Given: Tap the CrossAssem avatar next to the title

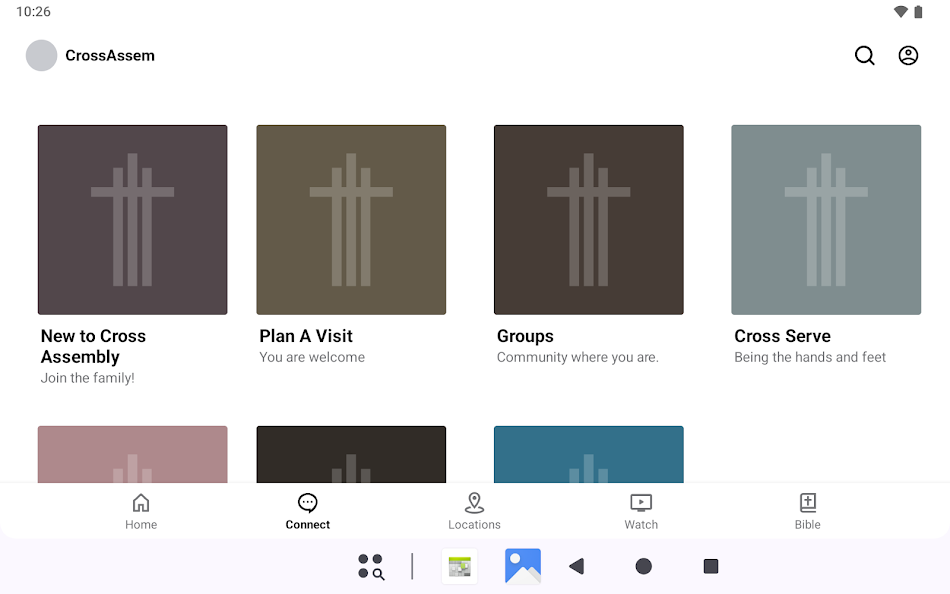Looking at the screenshot, I should tap(41, 55).
